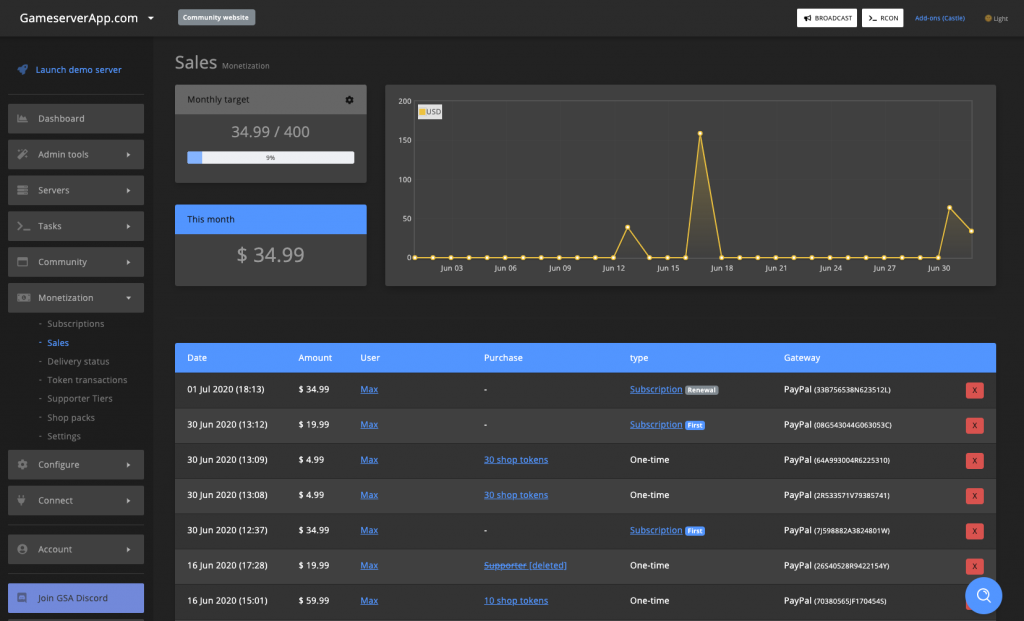The image size is (1024, 621).
Task: Open Delivery status submenu item
Action: tap(78, 361)
